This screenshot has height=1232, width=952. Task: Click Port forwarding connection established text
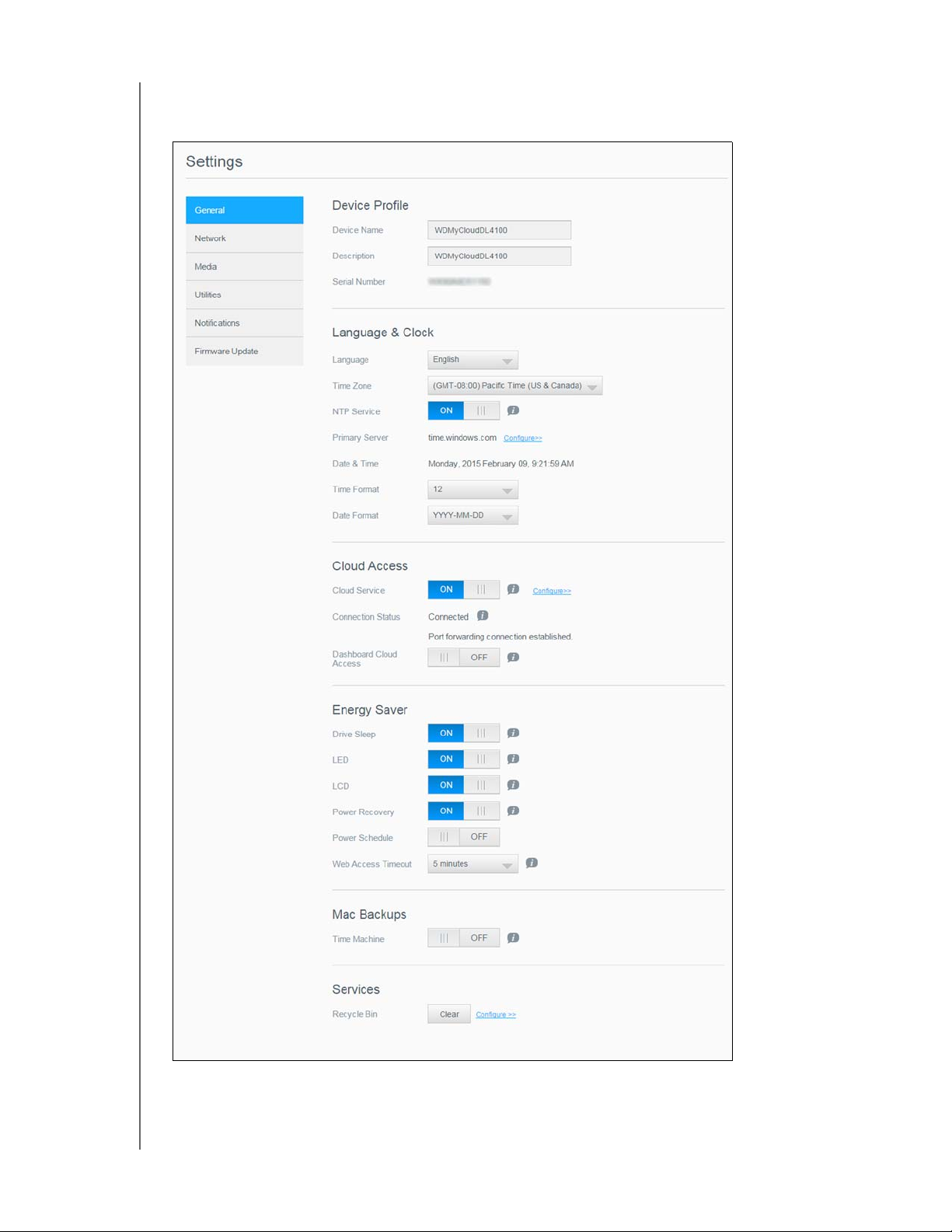[x=500, y=637]
